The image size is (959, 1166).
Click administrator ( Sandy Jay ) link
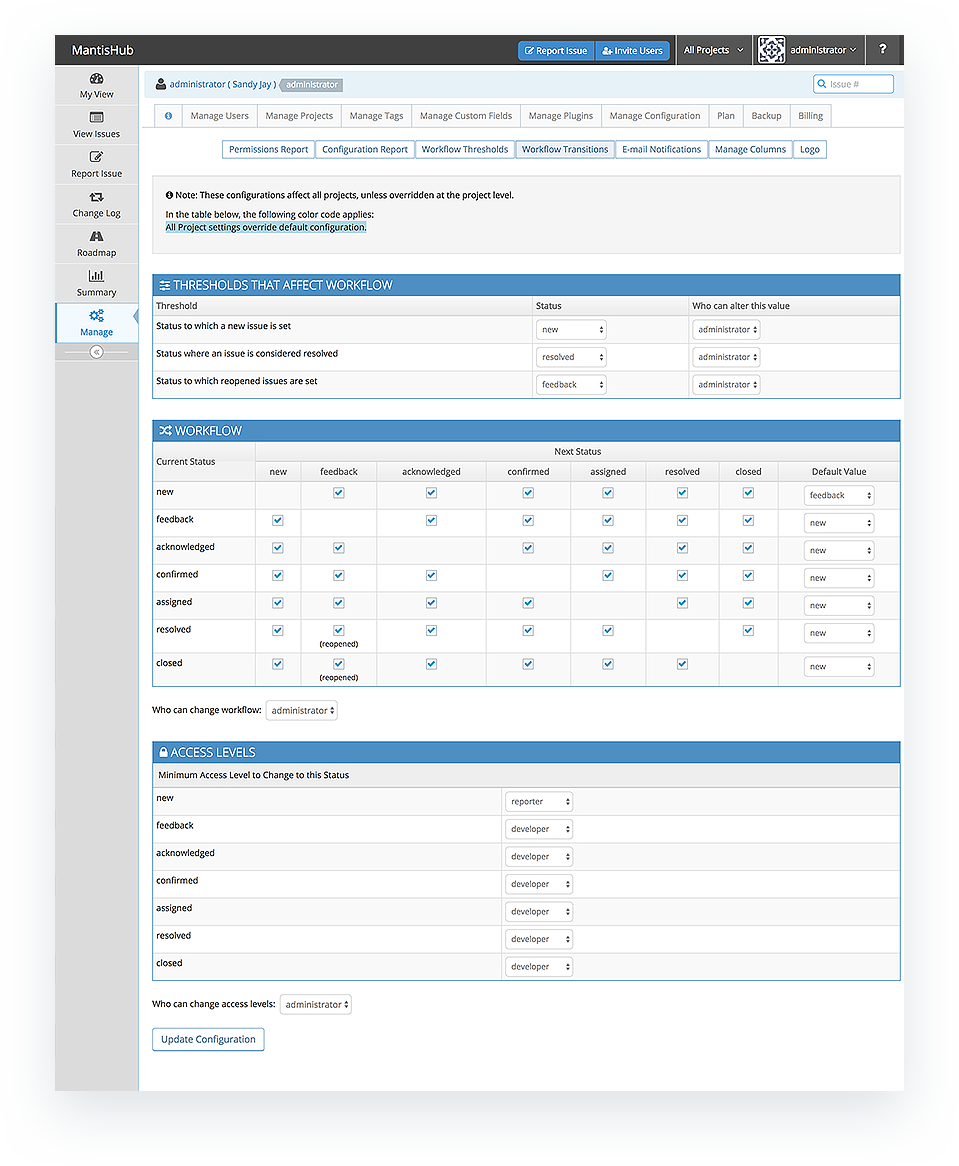pos(222,84)
